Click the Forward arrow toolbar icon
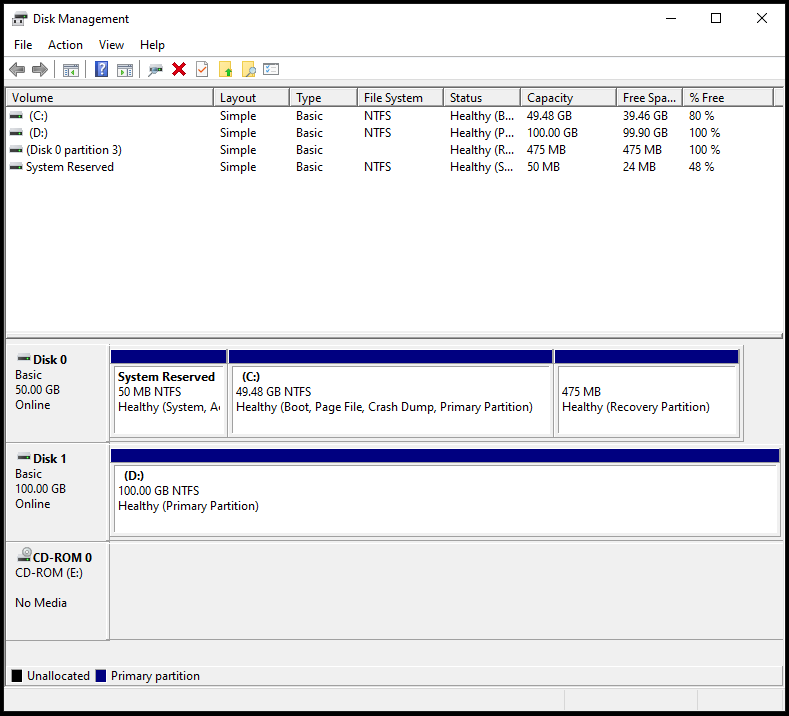Viewport: 789px width, 716px height. click(x=40, y=69)
